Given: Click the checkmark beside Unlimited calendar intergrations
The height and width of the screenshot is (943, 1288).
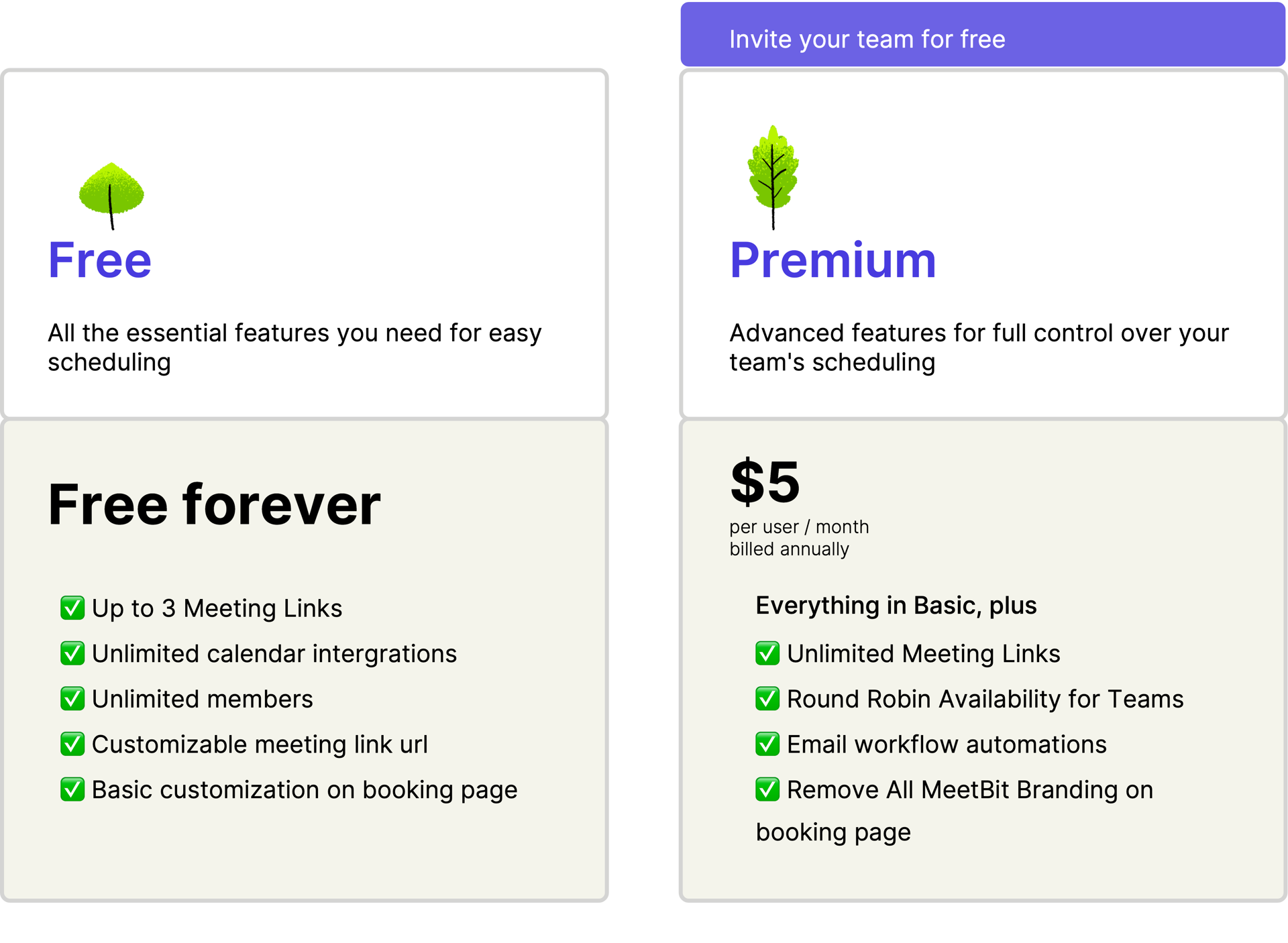Looking at the screenshot, I should 72,653.
